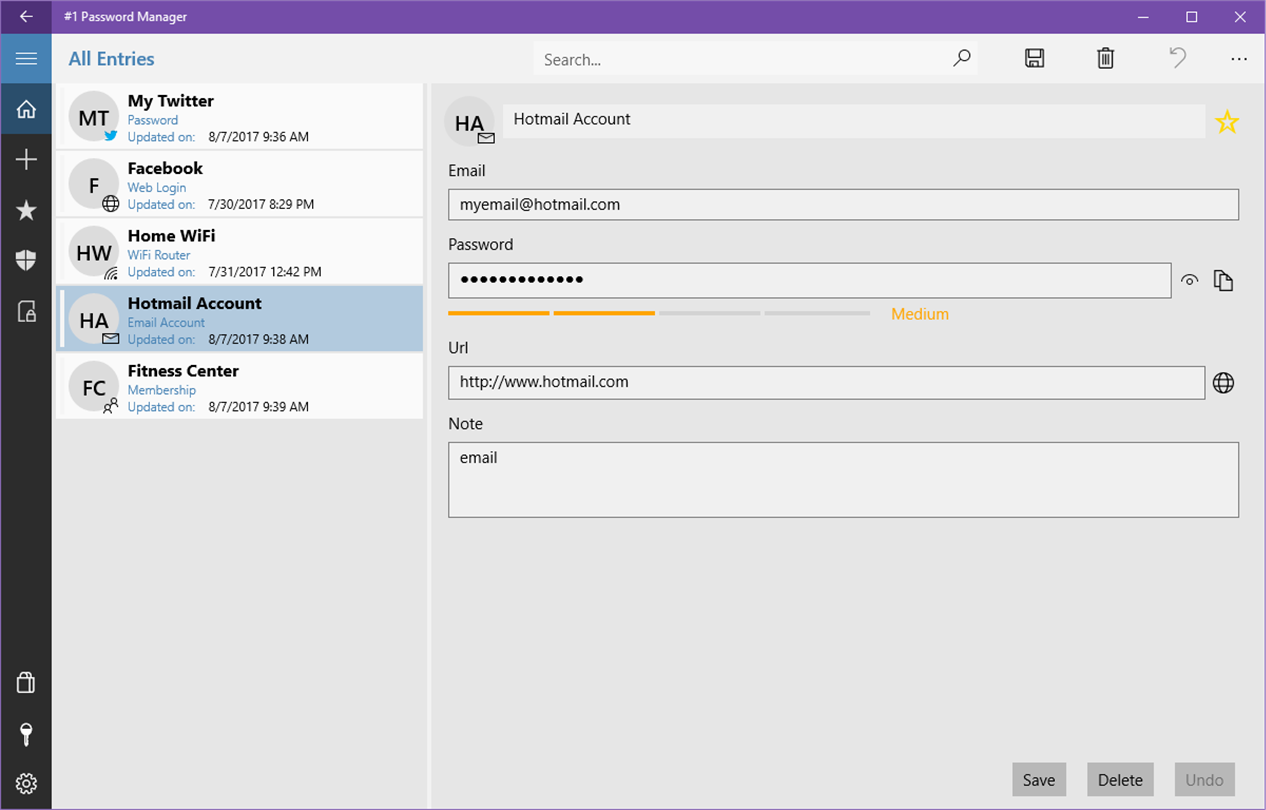Copy password with the copy icon

(1223, 281)
